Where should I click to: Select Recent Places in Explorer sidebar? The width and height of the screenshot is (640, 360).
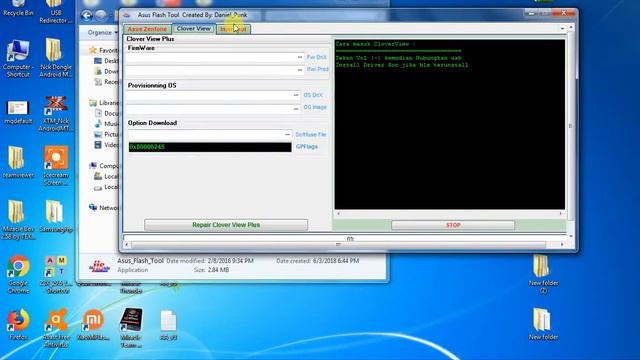click(107, 82)
